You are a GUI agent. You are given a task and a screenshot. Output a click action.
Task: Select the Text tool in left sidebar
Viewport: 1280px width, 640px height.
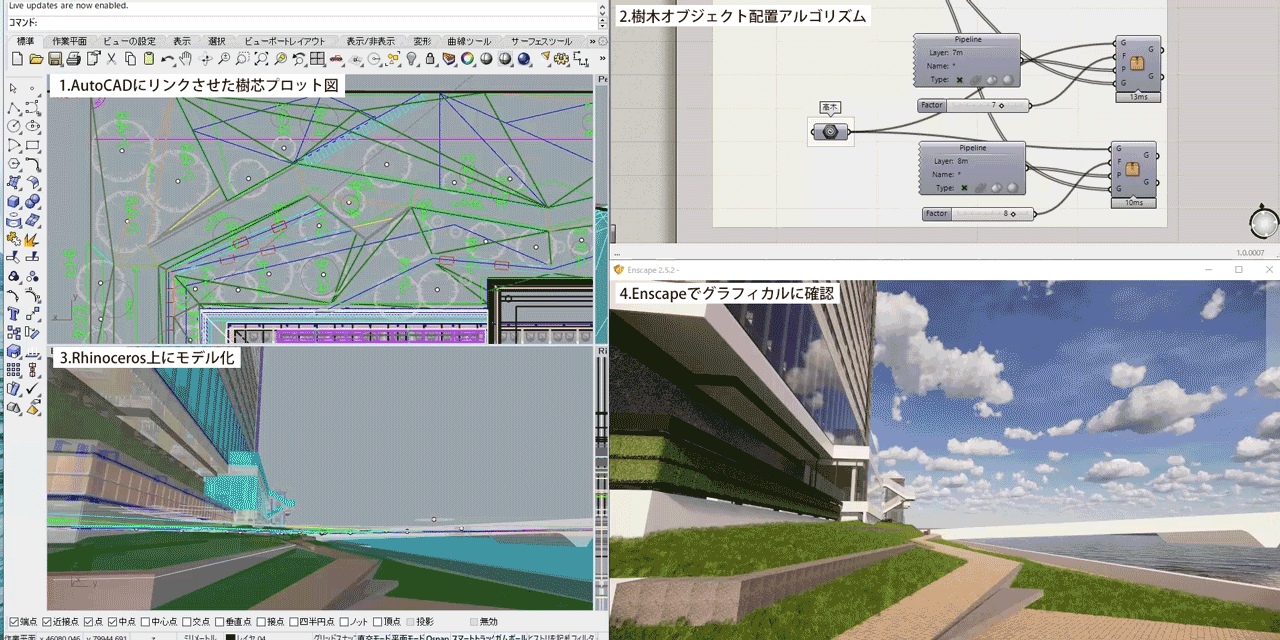pos(15,313)
